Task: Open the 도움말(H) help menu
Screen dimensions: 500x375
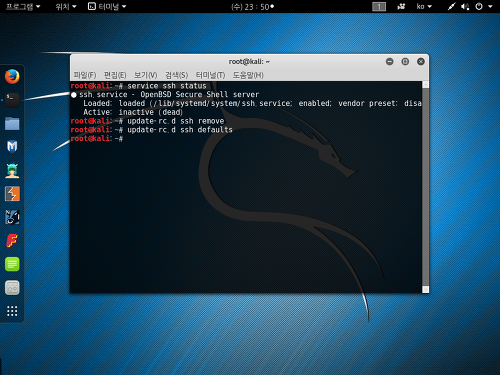Action: [248, 75]
